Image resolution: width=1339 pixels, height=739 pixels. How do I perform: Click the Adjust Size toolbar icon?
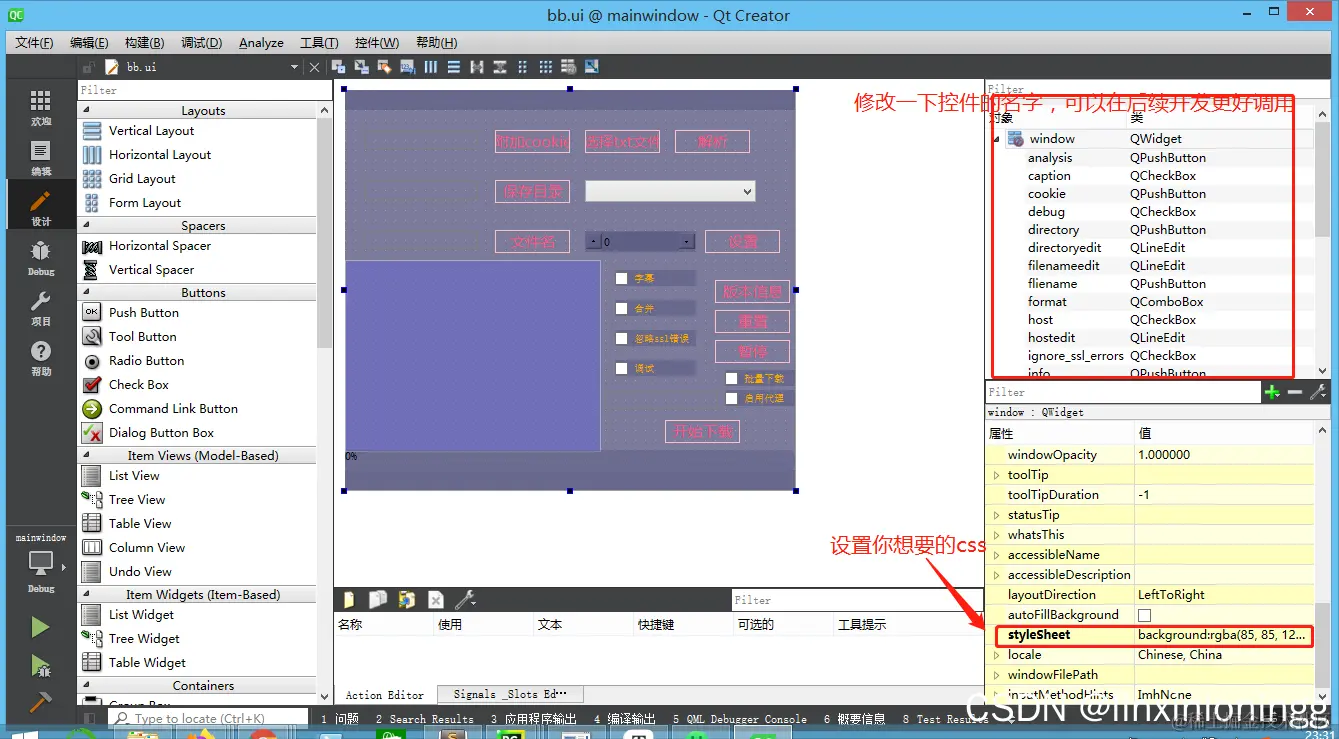pyautogui.click(x=592, y=67)
